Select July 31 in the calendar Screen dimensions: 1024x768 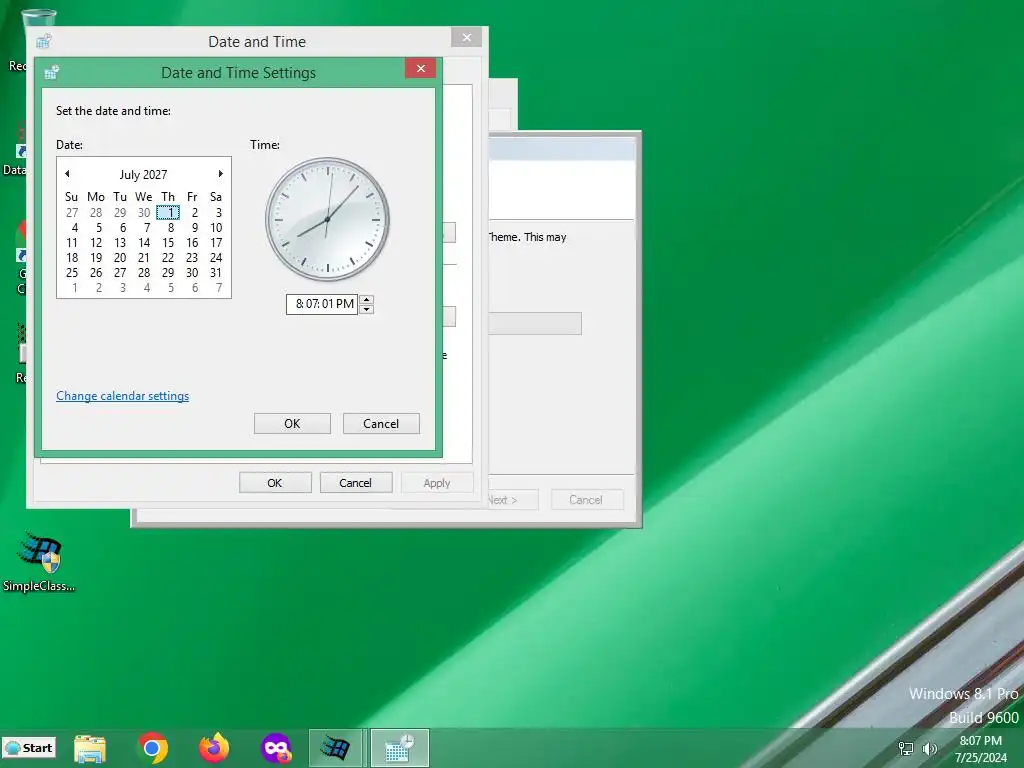216,272
